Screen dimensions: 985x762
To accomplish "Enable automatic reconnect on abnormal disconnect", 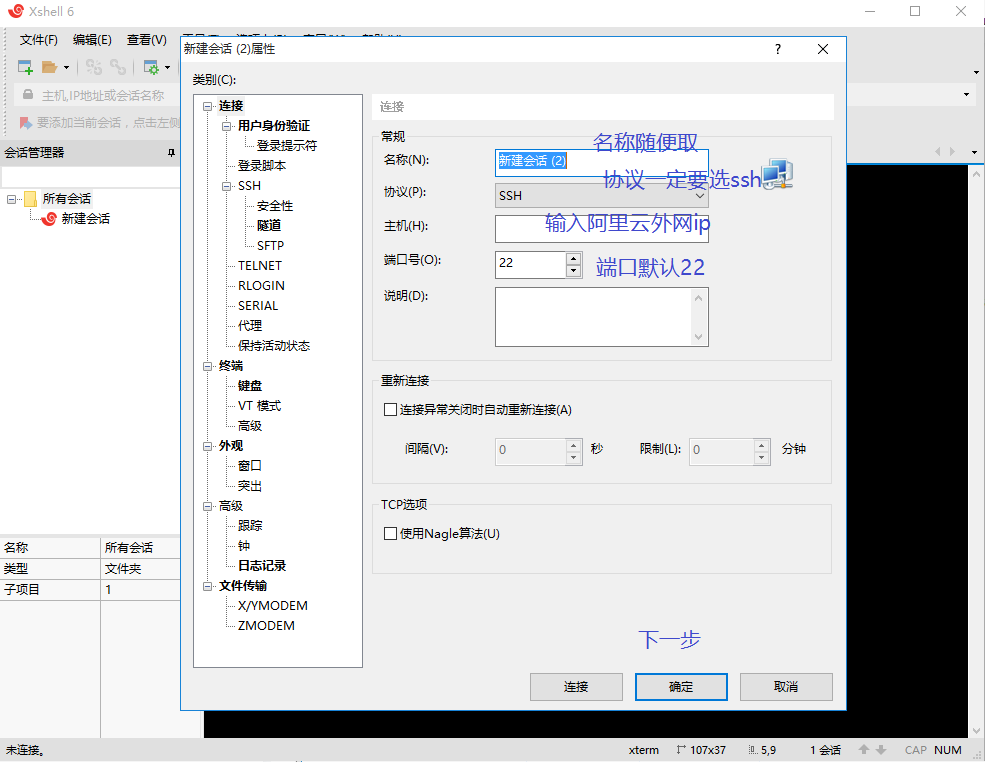I will [x=389, y=409].
